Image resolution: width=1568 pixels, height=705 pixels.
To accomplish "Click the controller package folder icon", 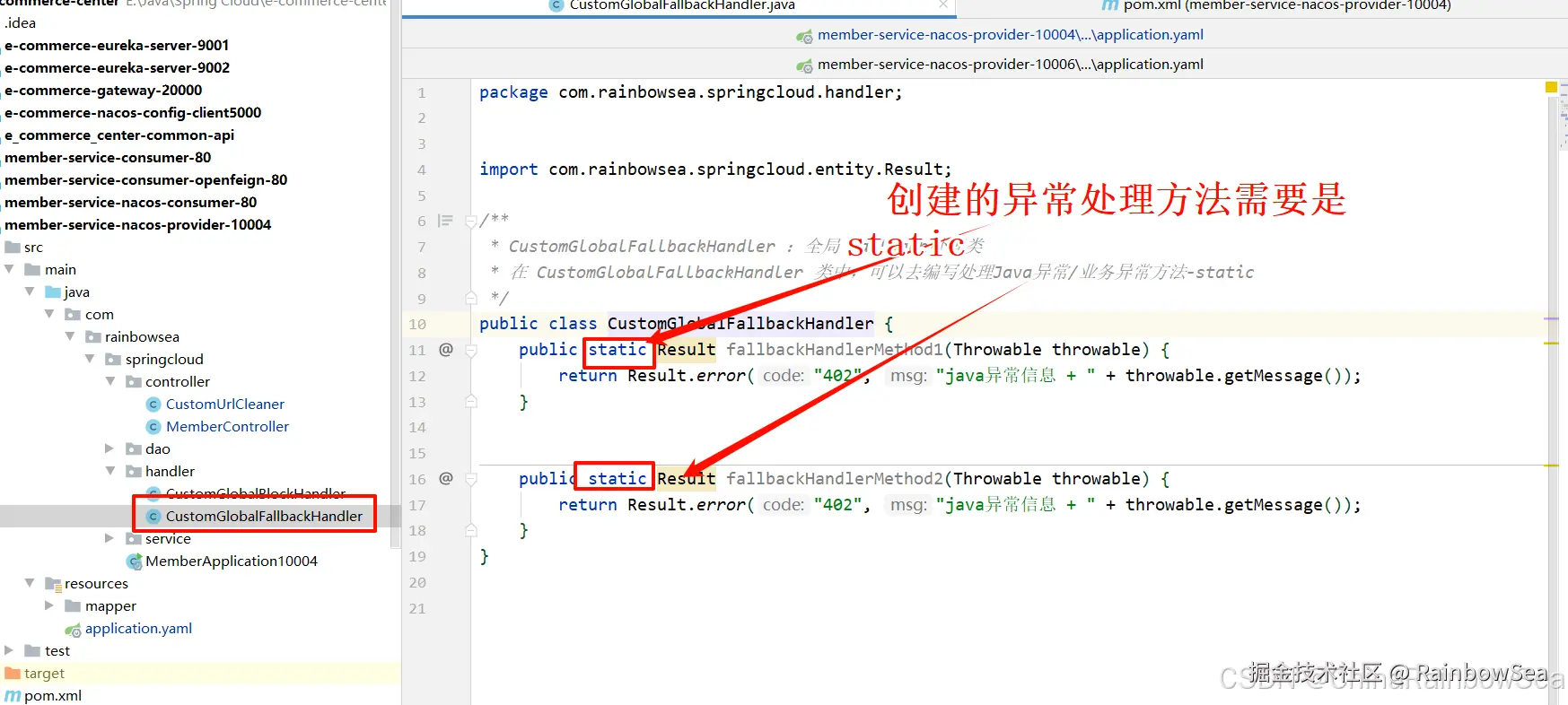I will [134, 381].
